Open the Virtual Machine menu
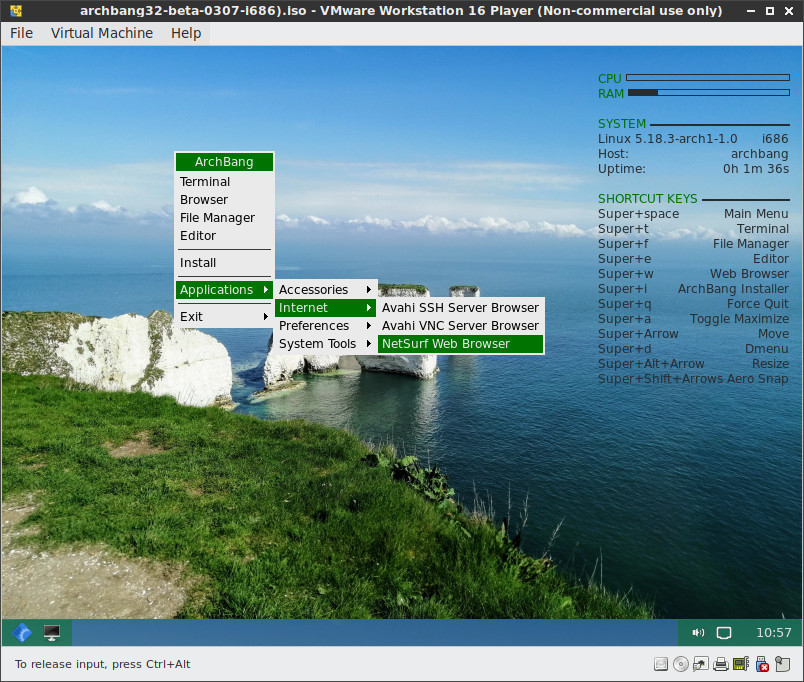Image resolution: width=804 pixels, height=682 pixels. (x=102, y=33)
